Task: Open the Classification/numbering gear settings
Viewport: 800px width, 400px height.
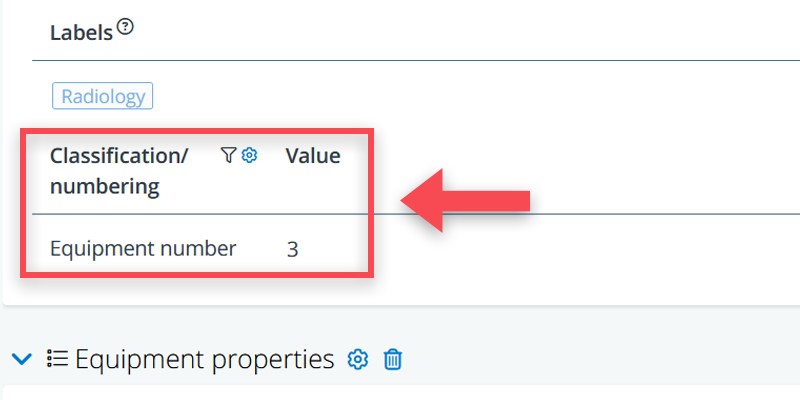Action: click(250, 155)
